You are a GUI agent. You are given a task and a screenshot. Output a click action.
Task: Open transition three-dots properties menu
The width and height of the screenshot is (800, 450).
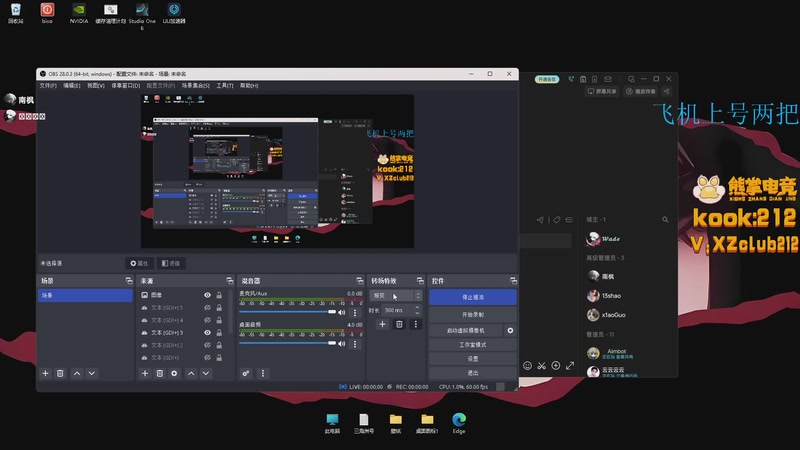click(x=416, y=324)
